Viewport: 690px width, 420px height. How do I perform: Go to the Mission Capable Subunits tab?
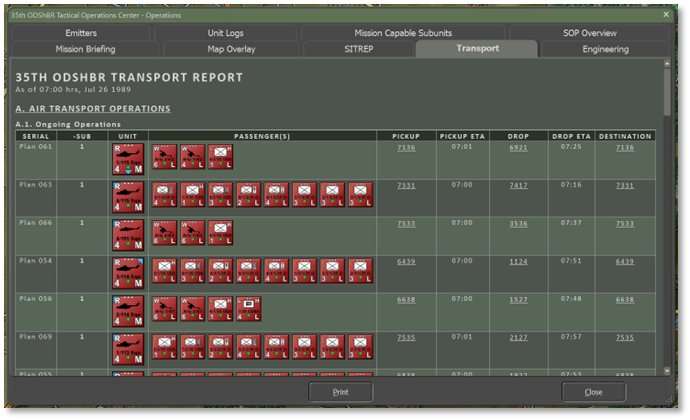402,33
